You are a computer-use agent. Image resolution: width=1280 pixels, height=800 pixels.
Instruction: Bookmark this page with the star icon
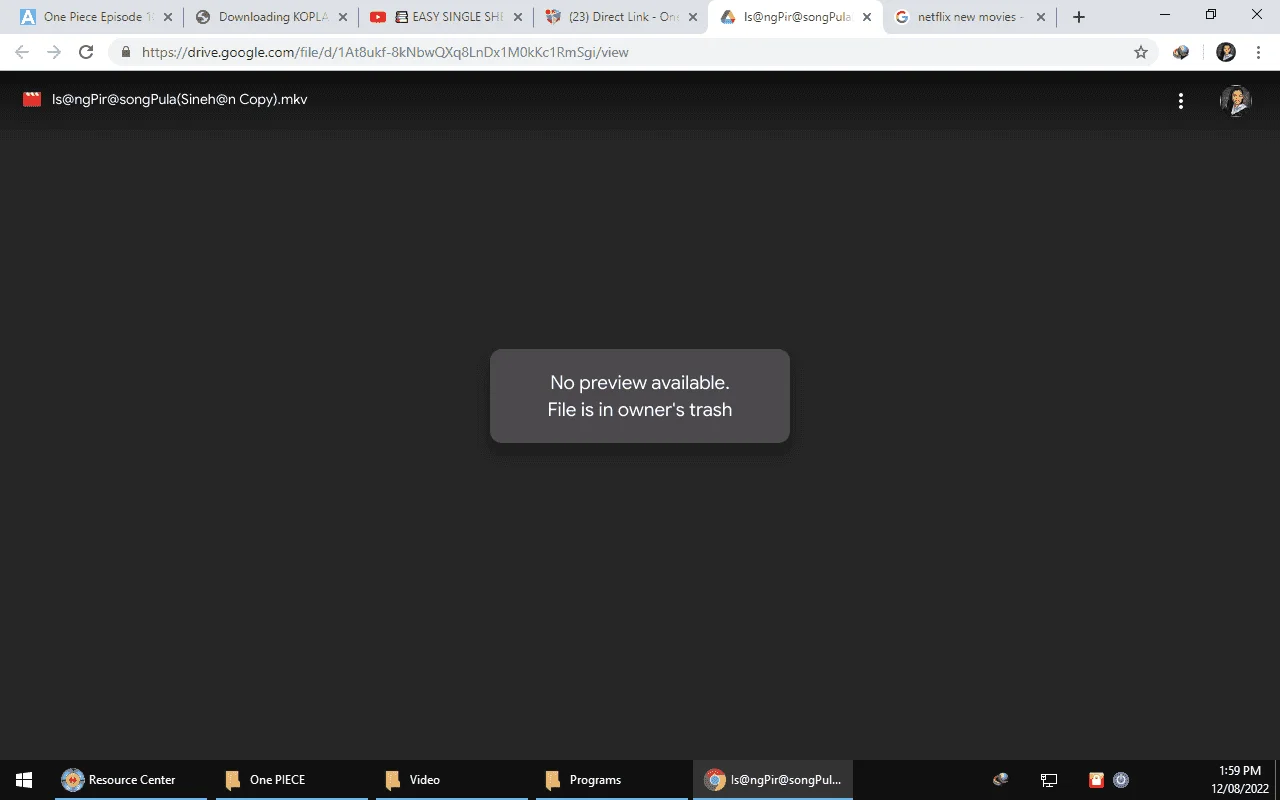[x=1141, y=52]
